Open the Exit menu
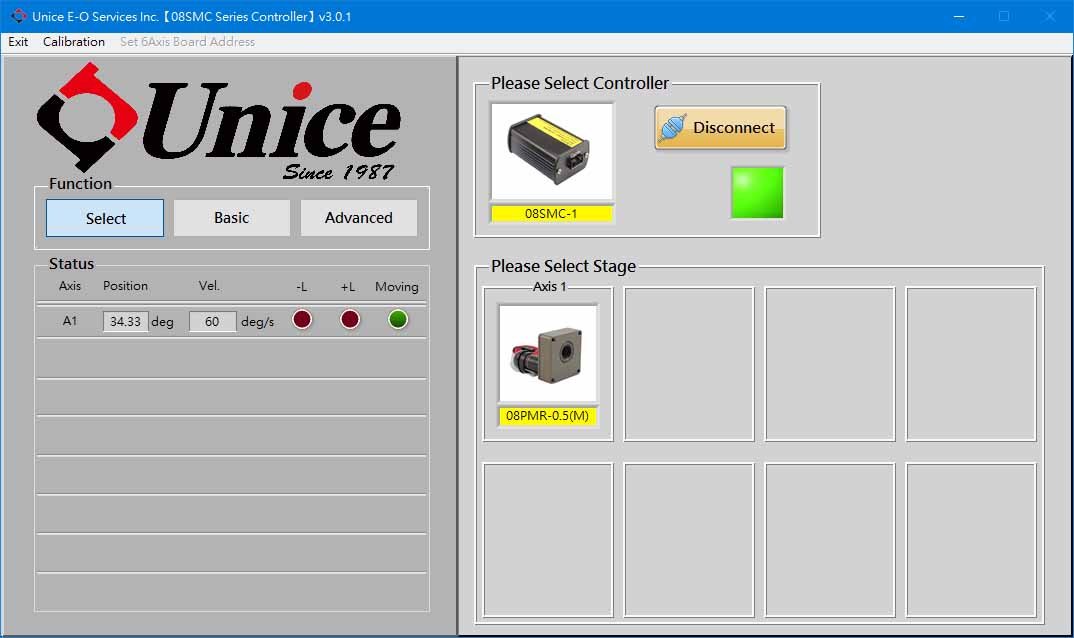 point(18,42)
